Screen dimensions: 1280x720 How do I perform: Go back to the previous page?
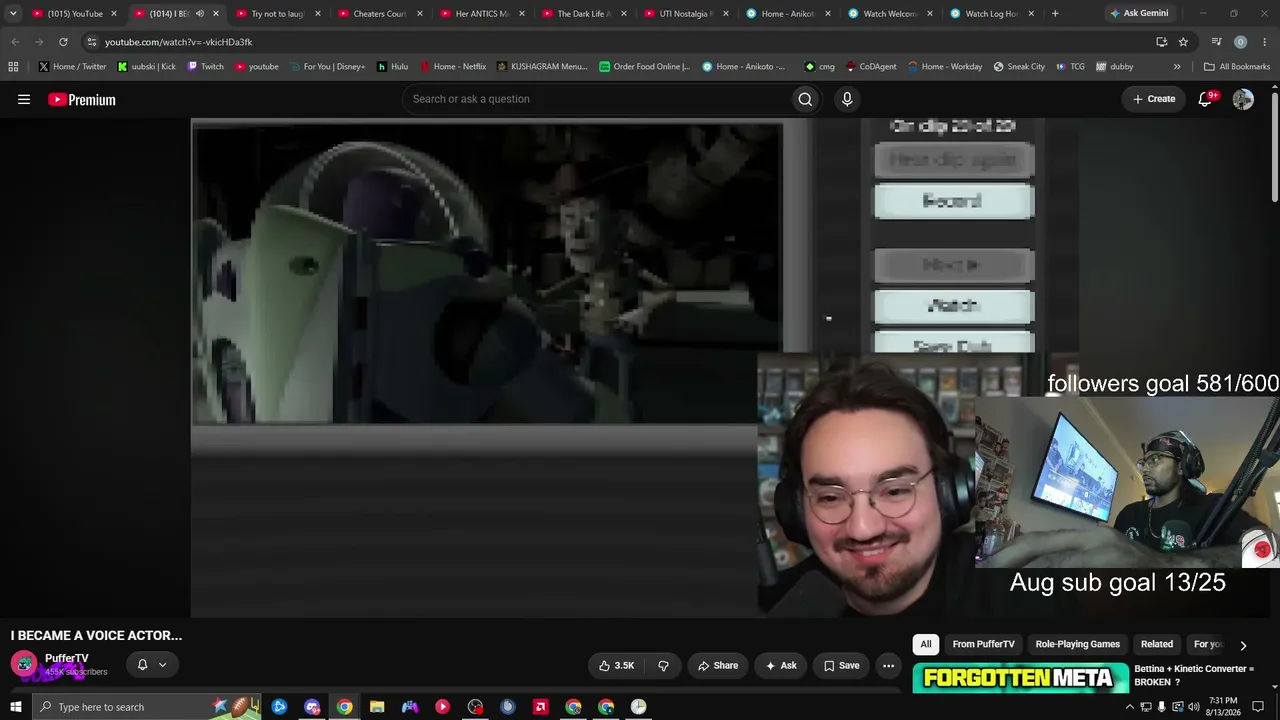point(15,42)
